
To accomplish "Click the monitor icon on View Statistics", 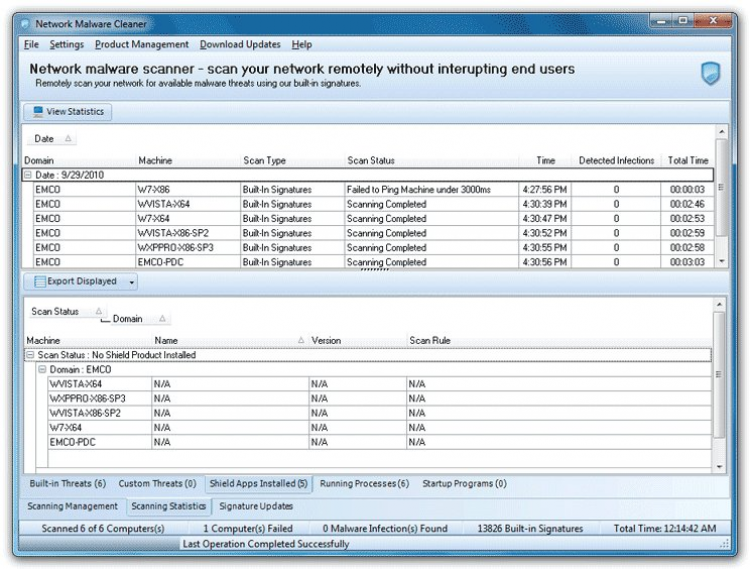I will [38, 112].
